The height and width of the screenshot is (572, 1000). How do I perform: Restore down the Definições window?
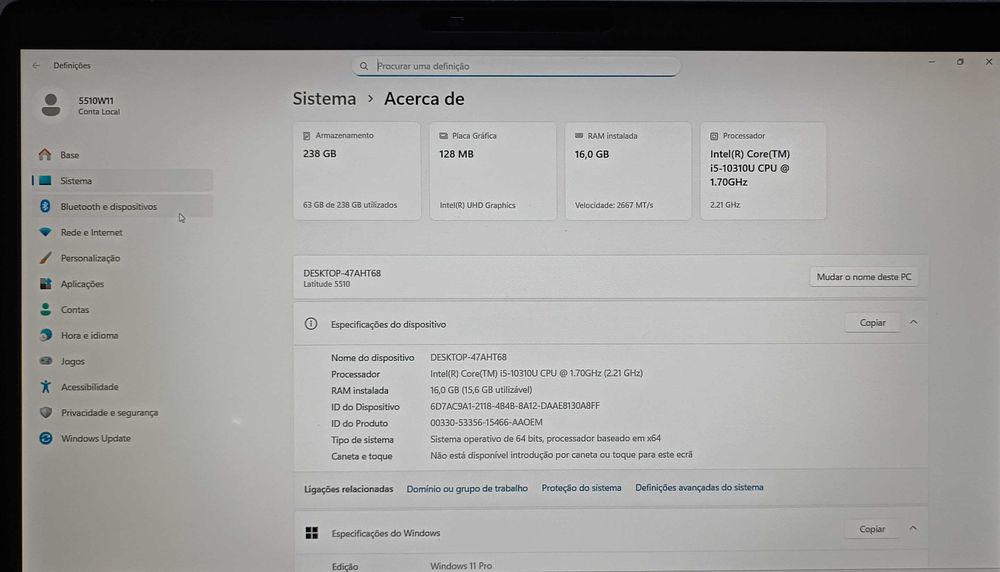tap(960, 62)
